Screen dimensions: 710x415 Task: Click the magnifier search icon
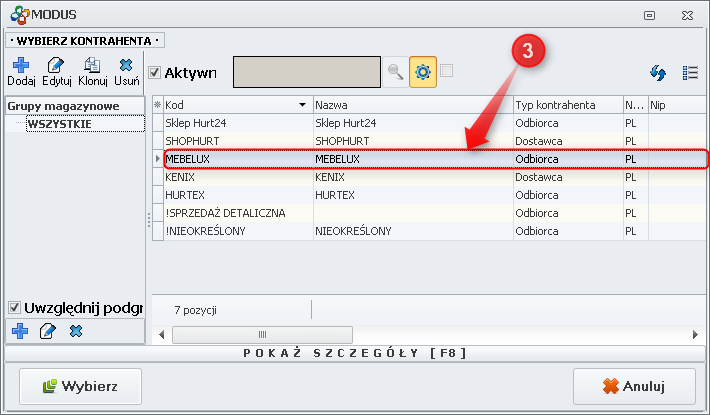click(395, 72)
